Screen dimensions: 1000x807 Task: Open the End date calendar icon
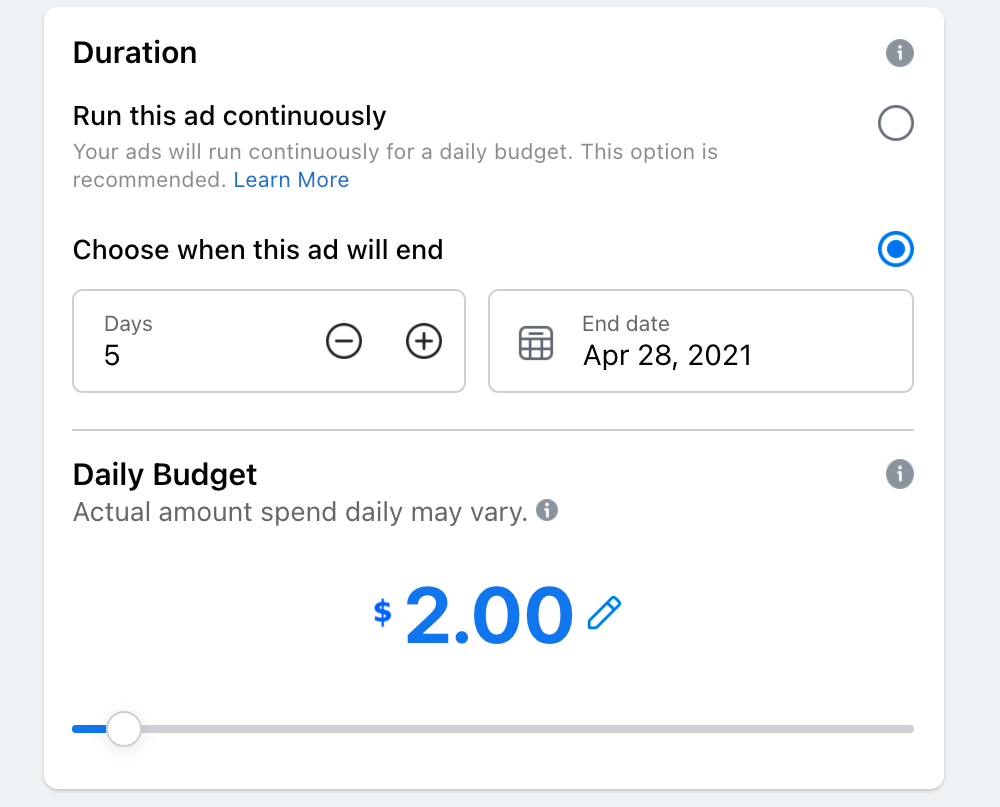(x=536, y=343)
